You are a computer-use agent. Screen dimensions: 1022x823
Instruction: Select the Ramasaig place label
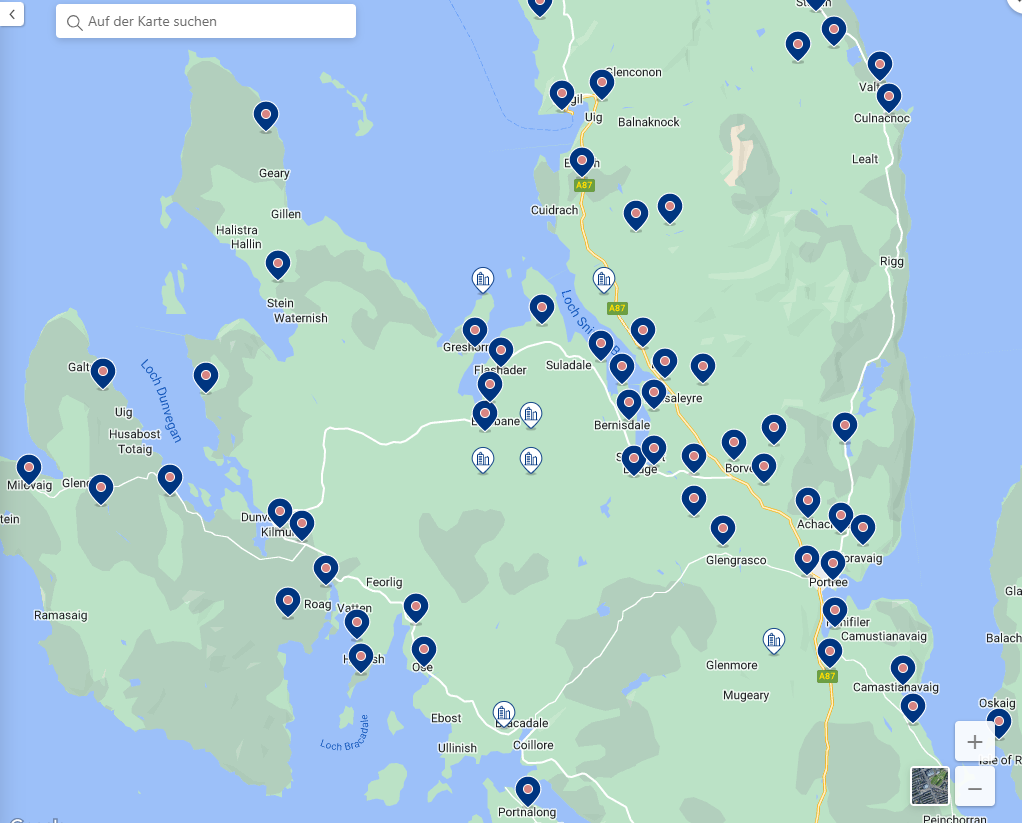pos(61,615)
